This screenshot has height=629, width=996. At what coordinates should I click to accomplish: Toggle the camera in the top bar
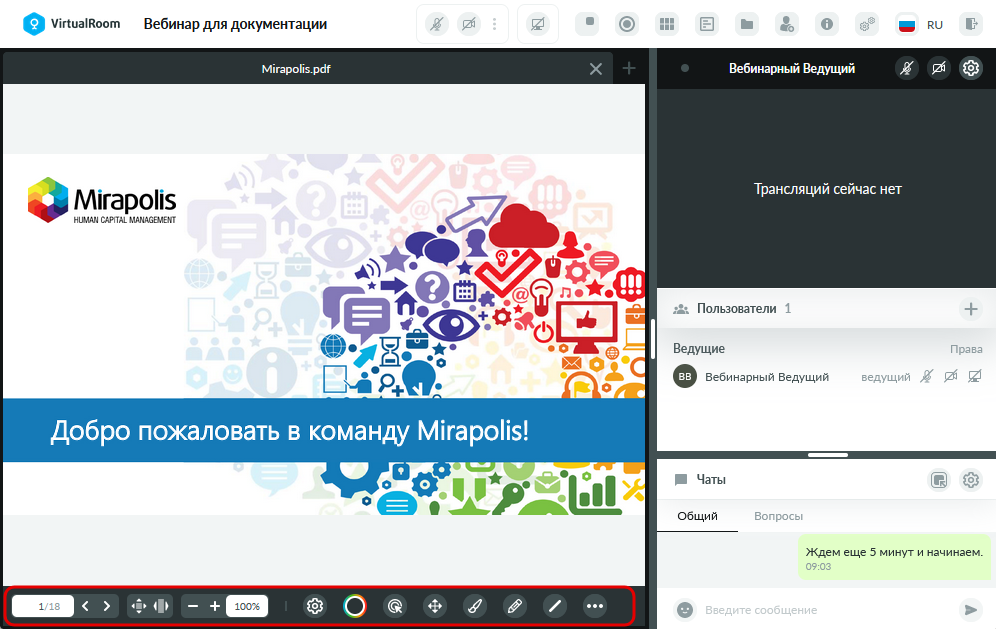pyautogui.click(x=469, y=24)
